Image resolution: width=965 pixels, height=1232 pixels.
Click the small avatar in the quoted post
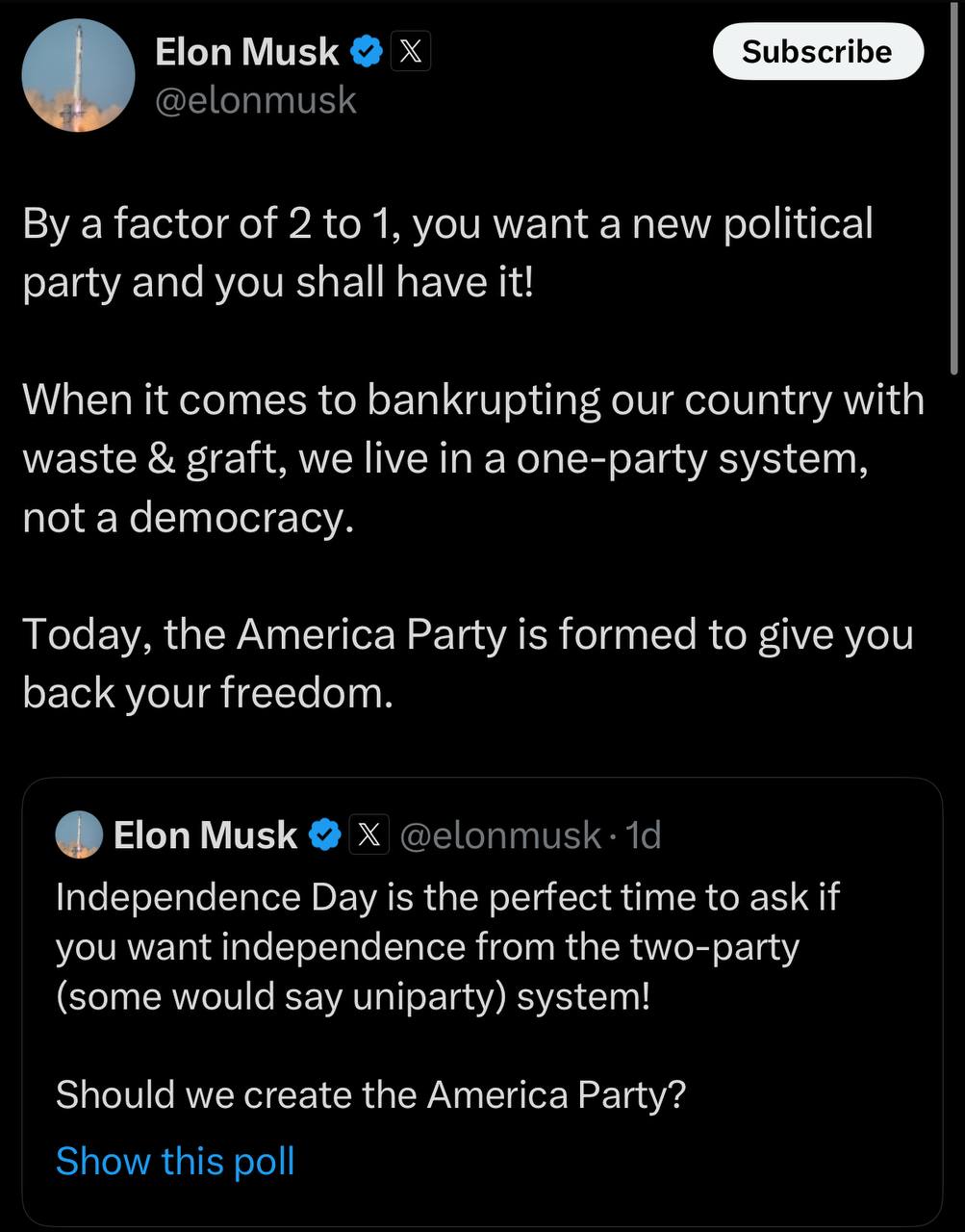79,834
